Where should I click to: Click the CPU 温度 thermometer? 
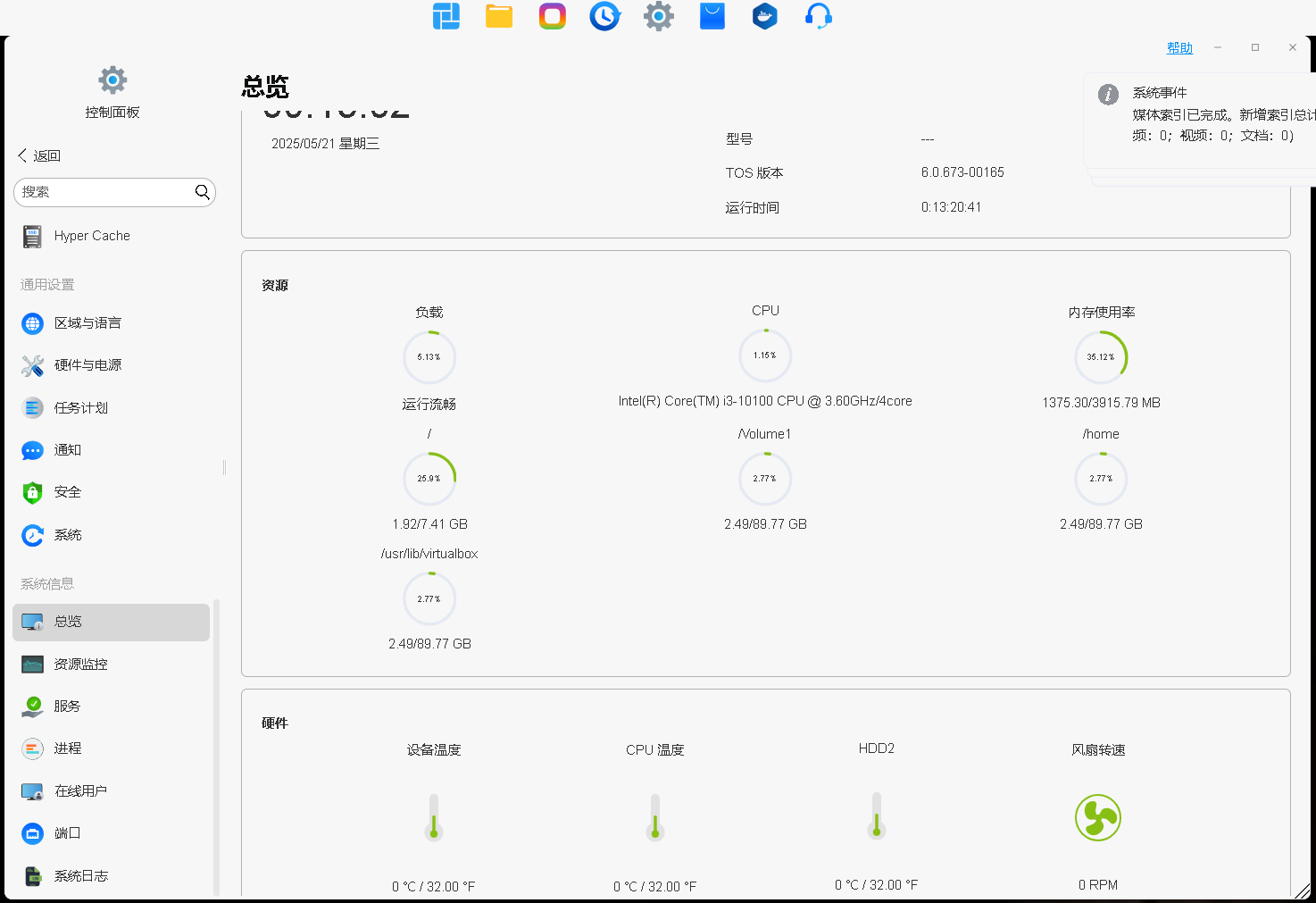pos(655,817)
